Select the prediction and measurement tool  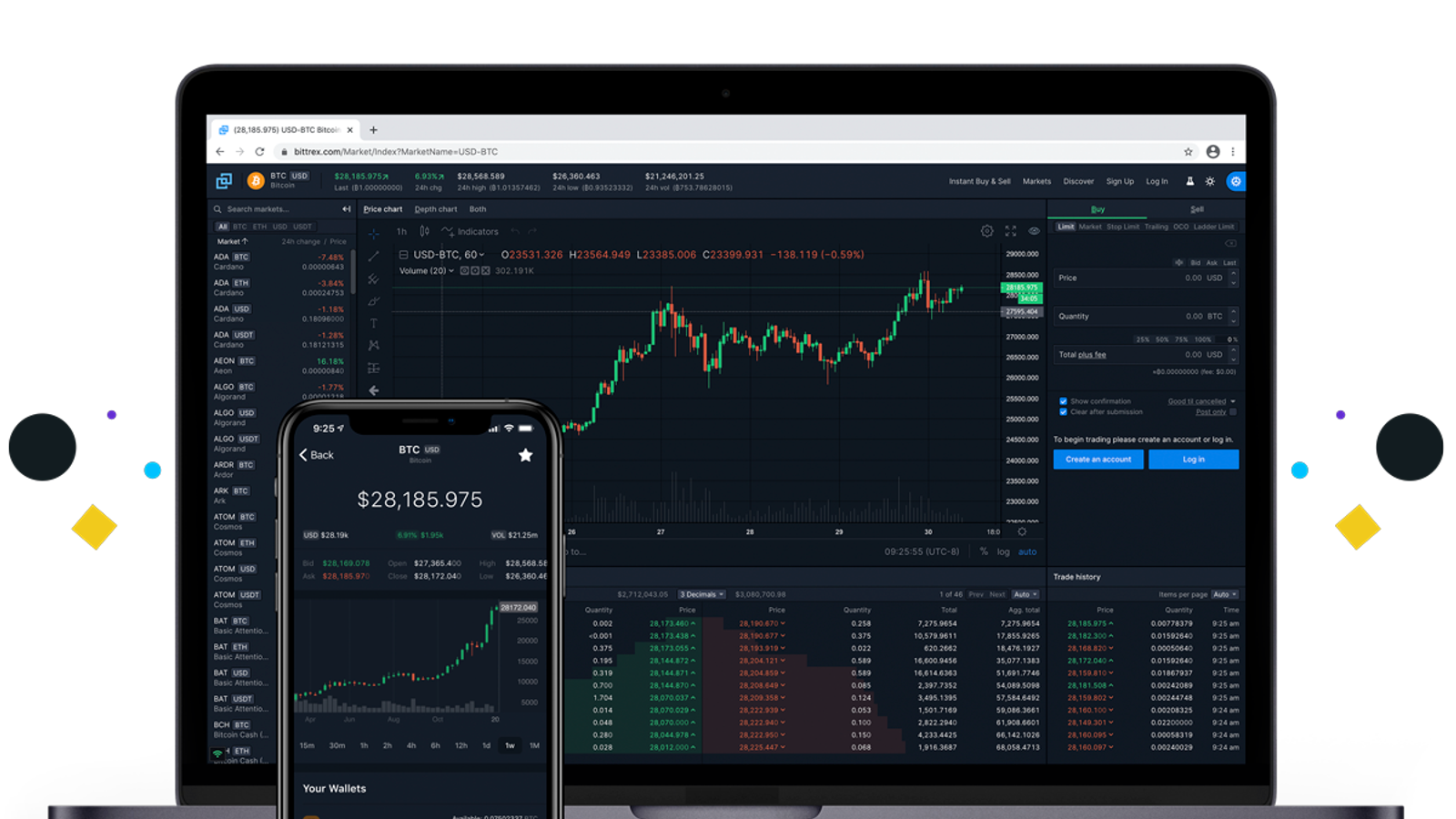(373, 368)
